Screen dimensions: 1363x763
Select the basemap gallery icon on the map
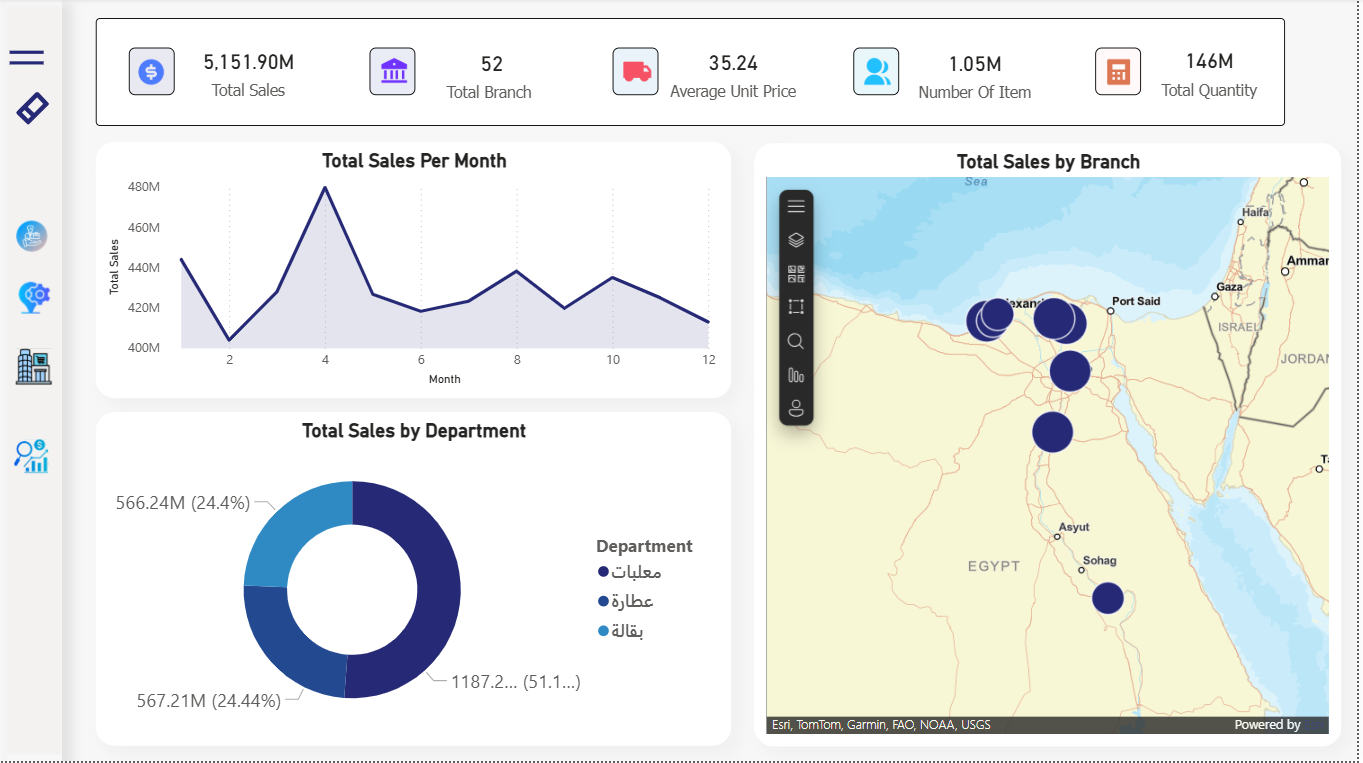point(796,273)
